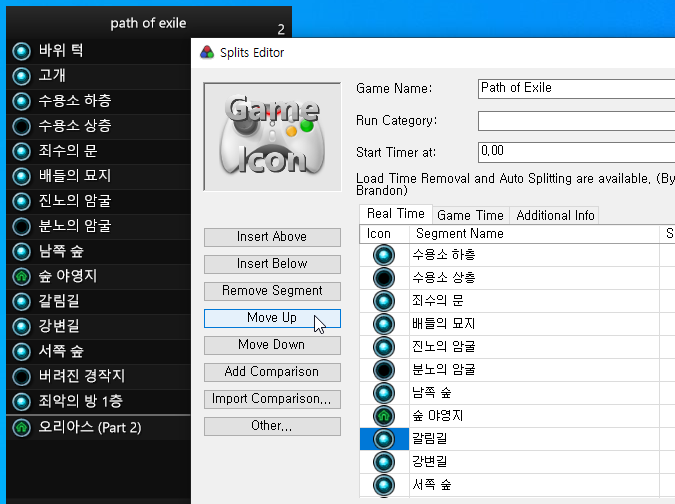Click the Game Name input field
Screen dimensions: 675x504
(x=576, y=88)
